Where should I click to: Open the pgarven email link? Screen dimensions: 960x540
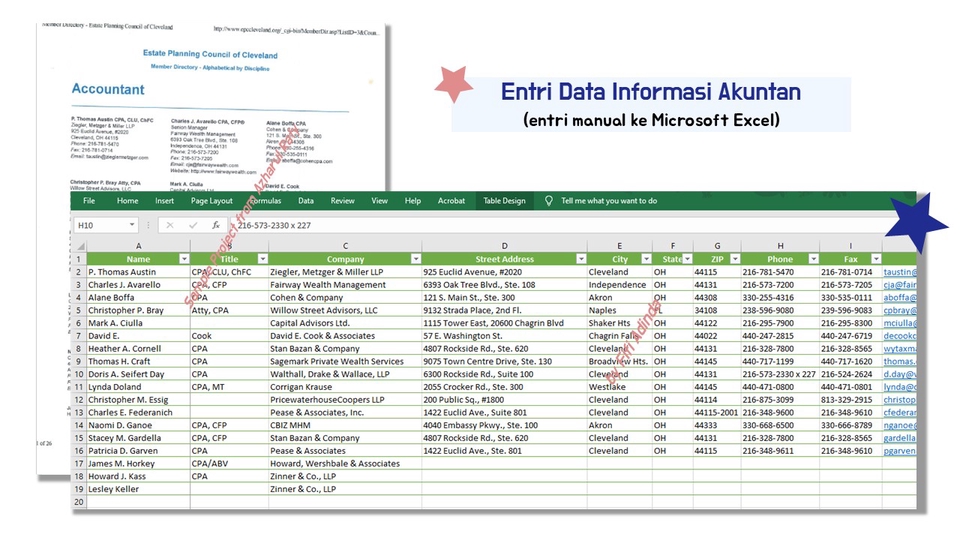click(899, 451)
